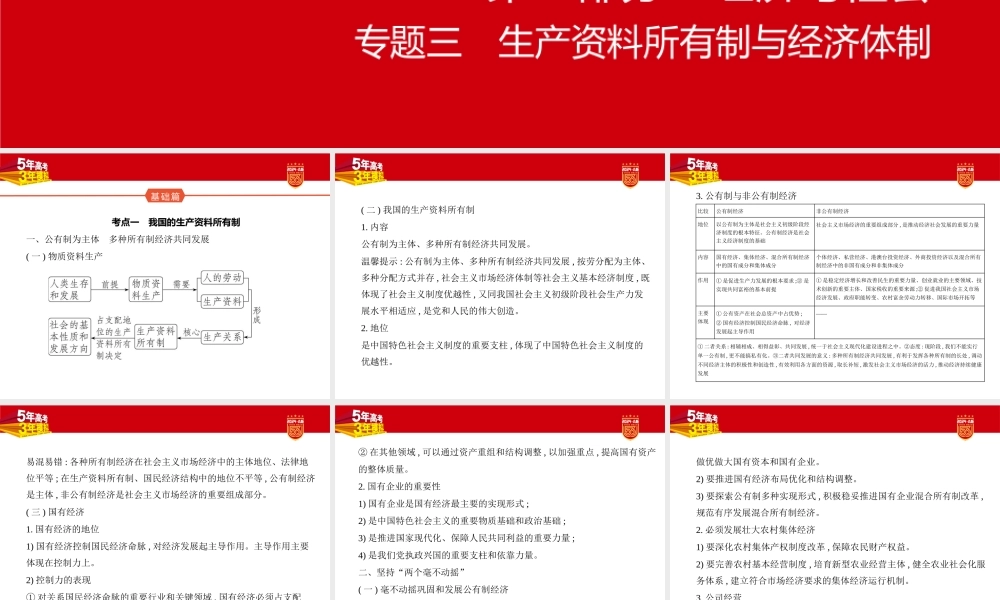Select the 基础篇 section label
1000x600 pixels.
(x=164, y=196)
